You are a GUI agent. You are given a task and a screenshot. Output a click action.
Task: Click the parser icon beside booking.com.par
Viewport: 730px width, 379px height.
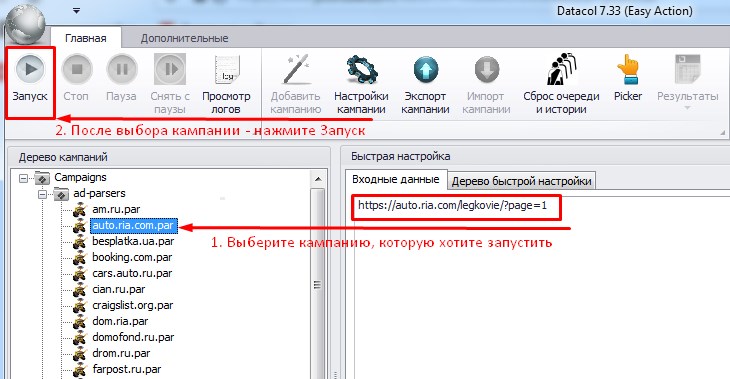point(80,257)
